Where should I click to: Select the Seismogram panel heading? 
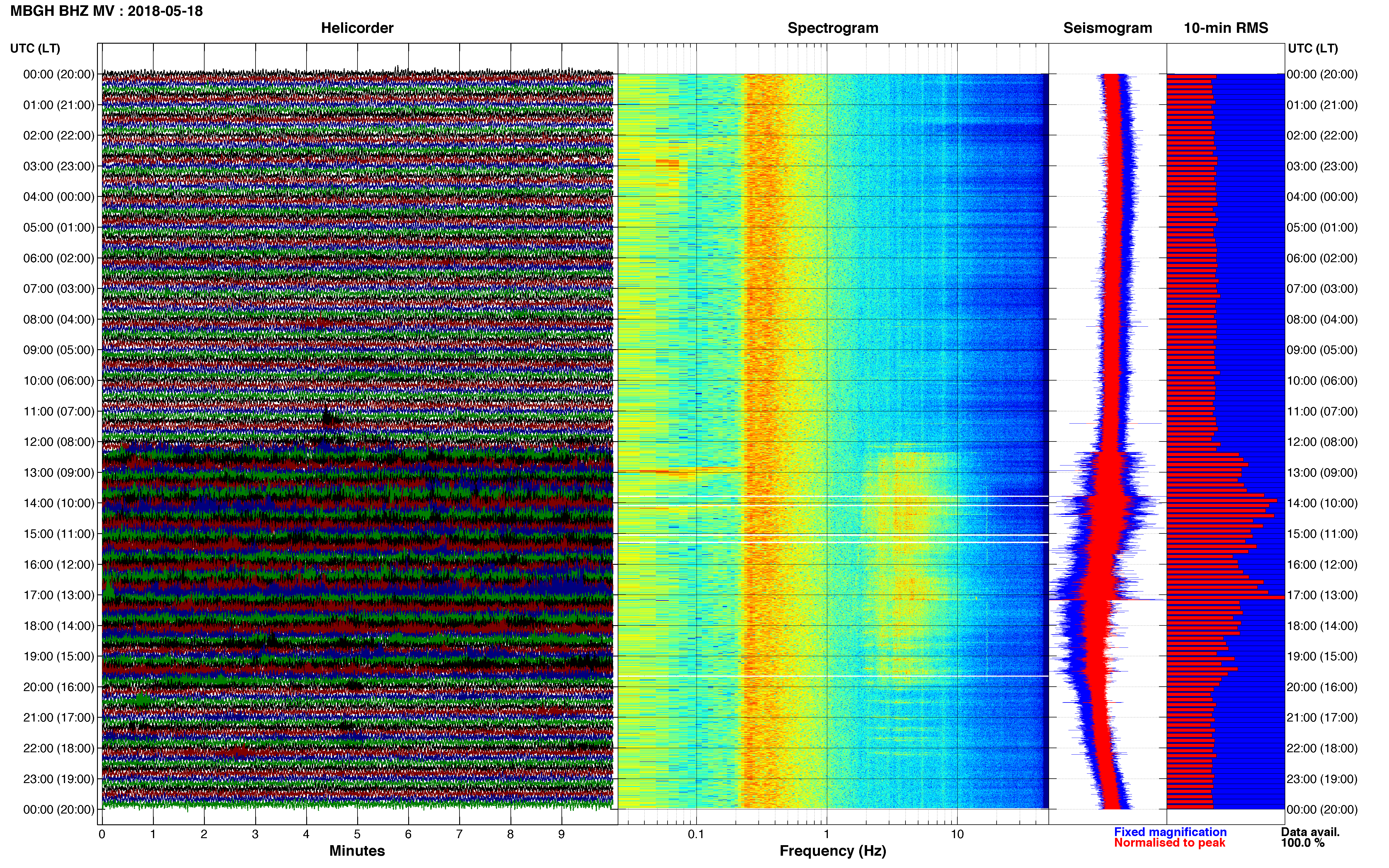pos(1108,28)
